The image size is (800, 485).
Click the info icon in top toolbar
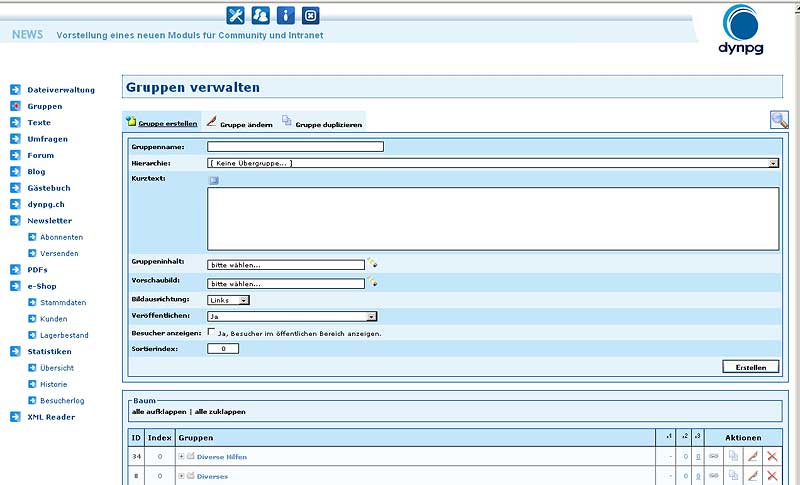(x=286, y=15)
